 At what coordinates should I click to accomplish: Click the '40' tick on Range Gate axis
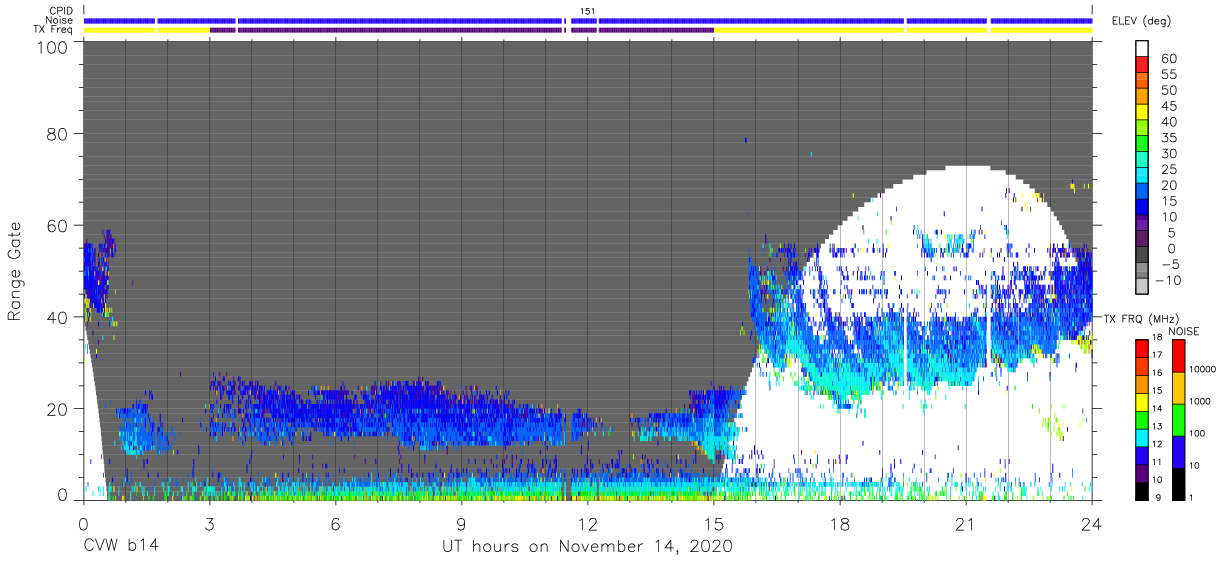(x=57, y=317)
